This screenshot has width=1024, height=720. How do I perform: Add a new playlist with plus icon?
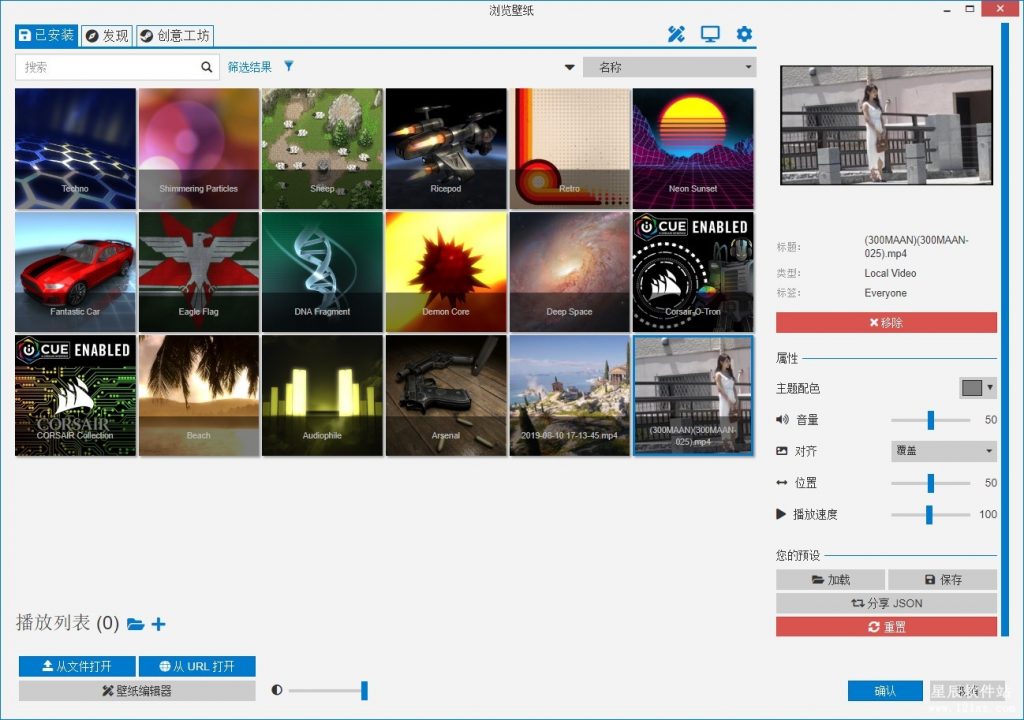158,625
